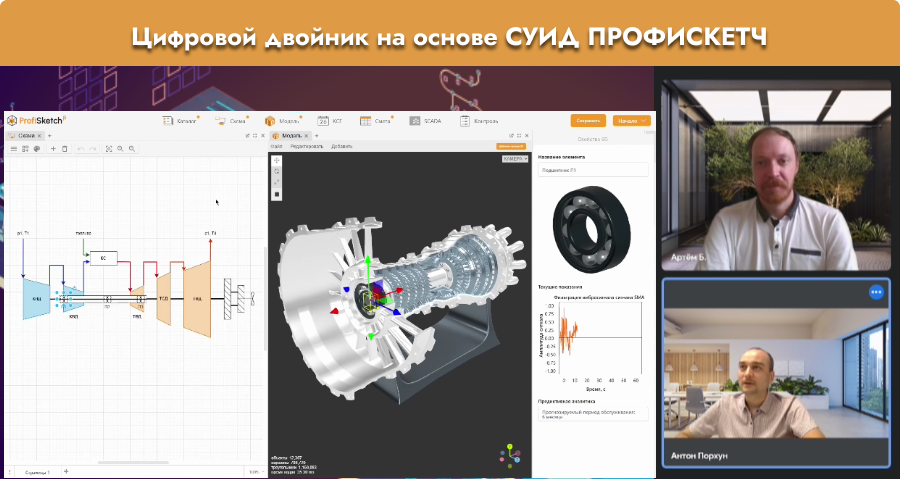Click Антон Порхун's video tile
Viewport: 900px width, 479px height.
click(x=777, y=373)
